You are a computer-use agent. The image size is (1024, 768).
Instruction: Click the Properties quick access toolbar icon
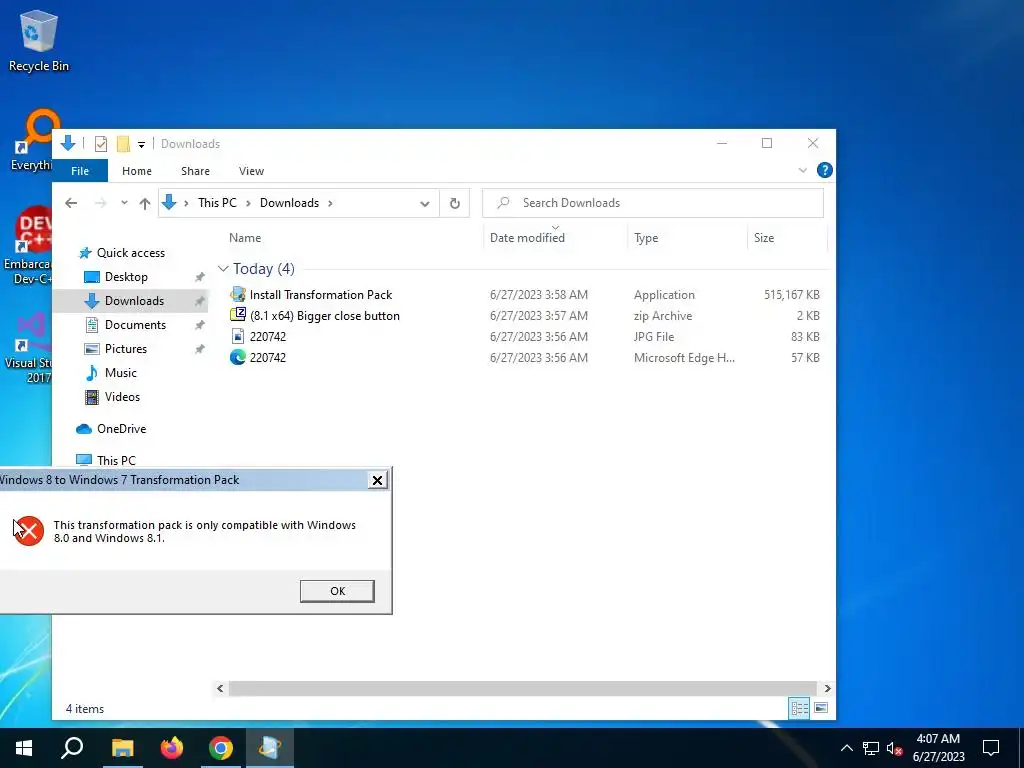(x=101, y=144)
